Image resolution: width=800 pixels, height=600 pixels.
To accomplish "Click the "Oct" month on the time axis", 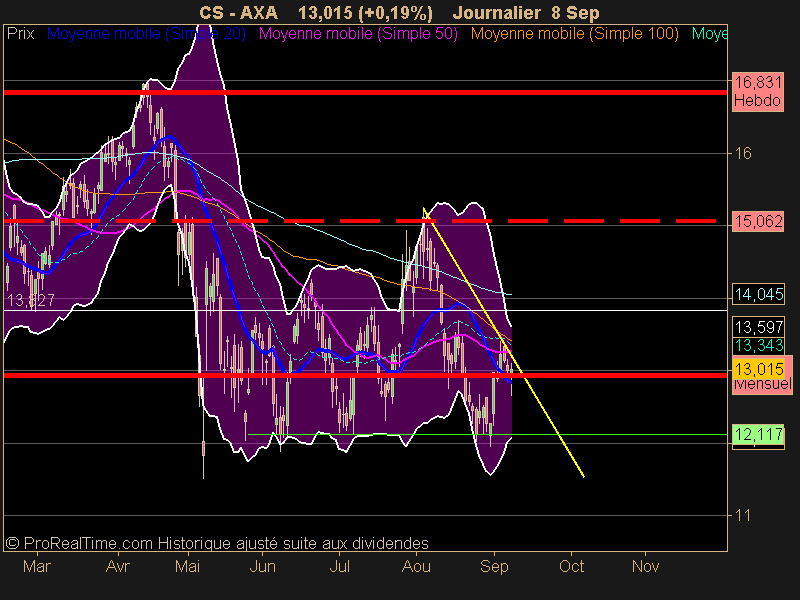I will pos(571,566).
